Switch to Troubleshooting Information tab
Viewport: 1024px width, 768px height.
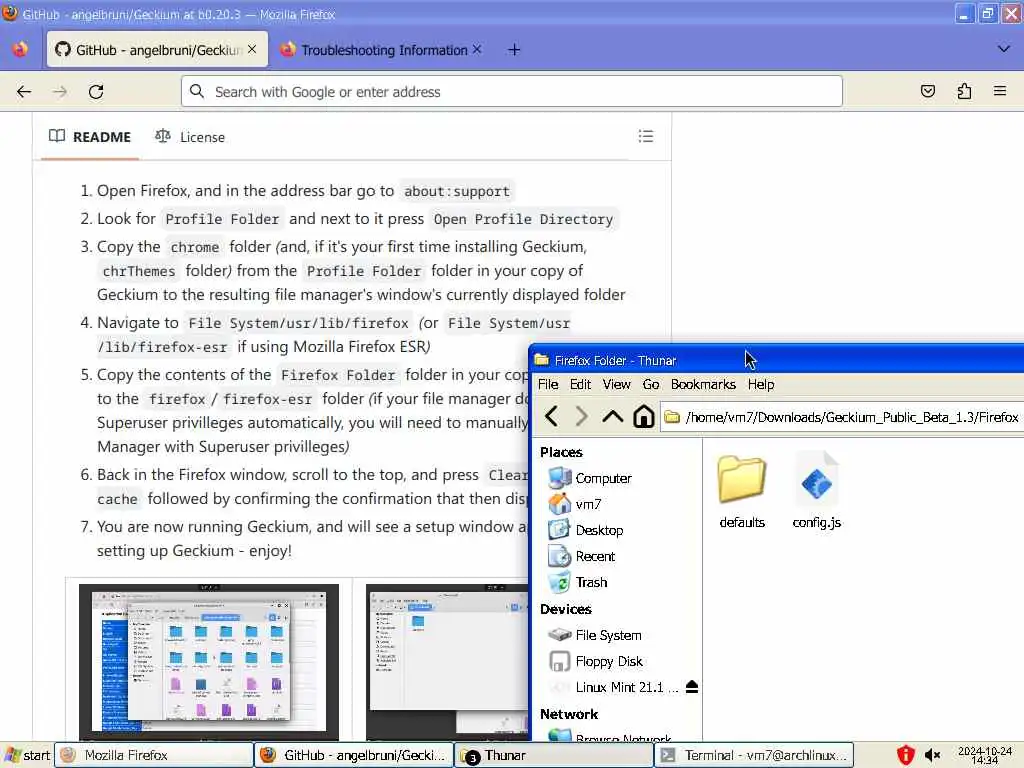382,50
